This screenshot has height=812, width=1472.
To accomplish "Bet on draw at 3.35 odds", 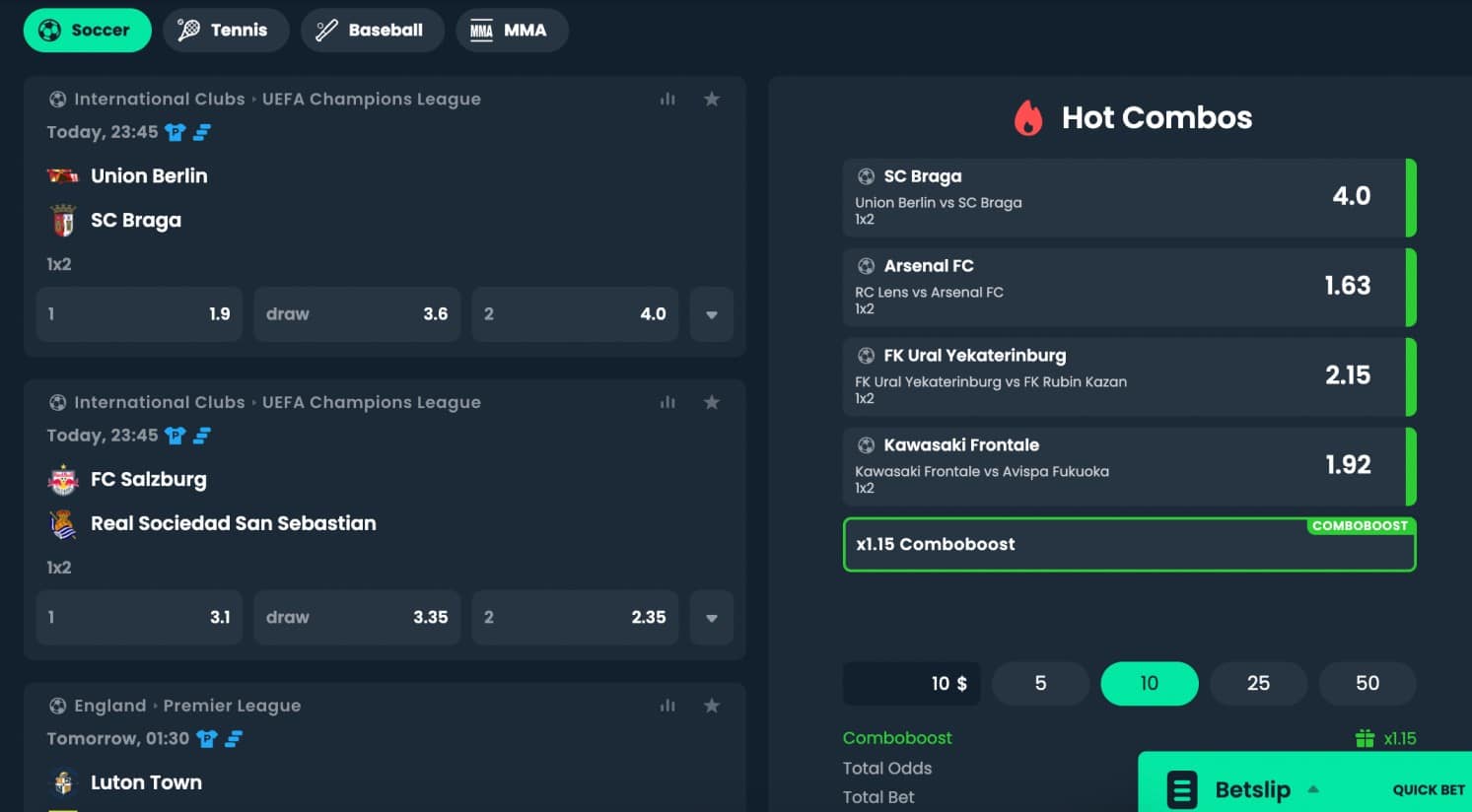I will click(357, 618).
